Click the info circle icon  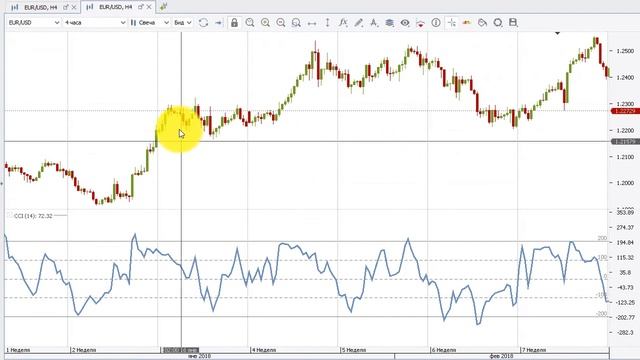coord(436,23)
